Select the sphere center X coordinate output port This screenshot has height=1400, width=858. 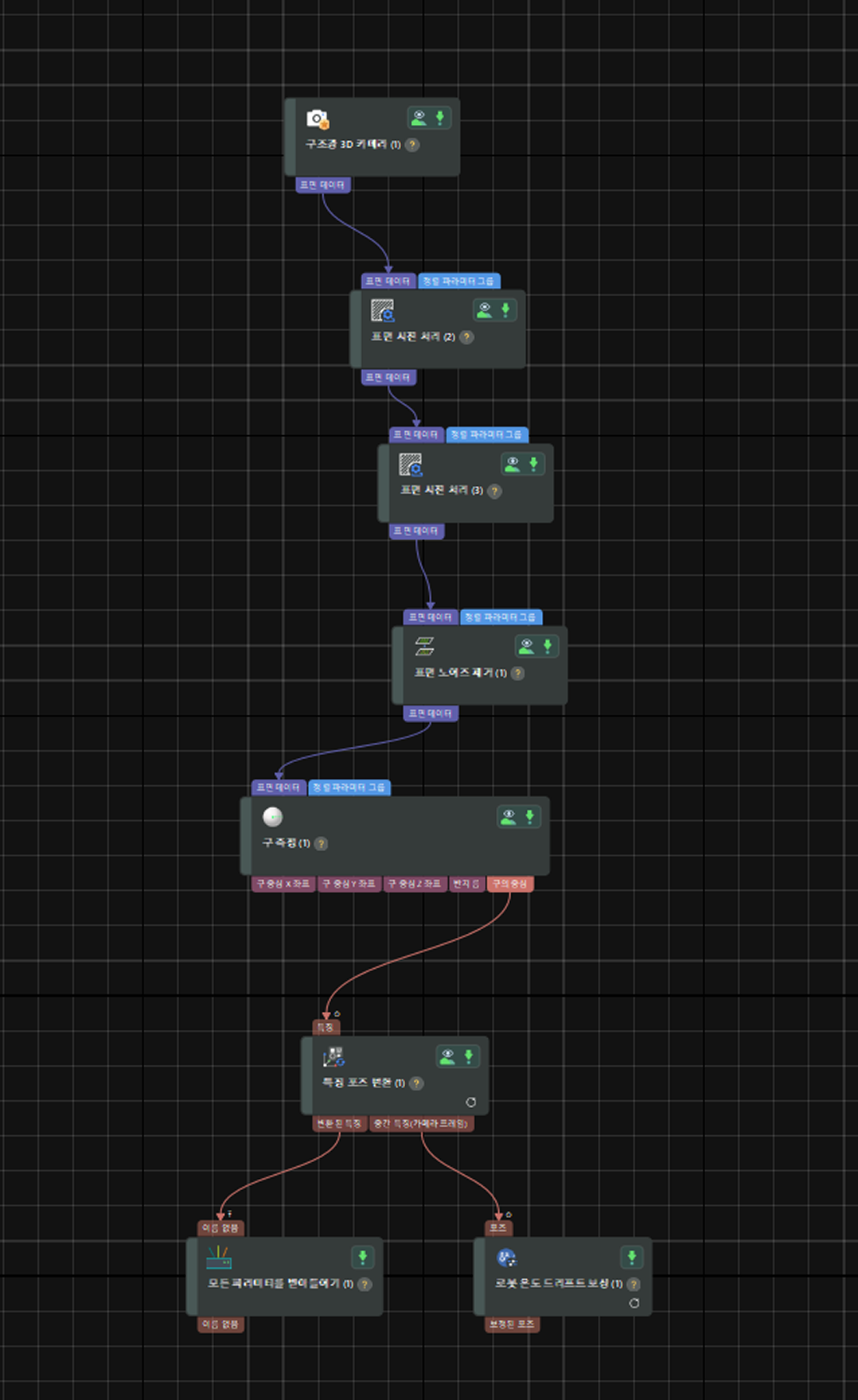click(283, 884)
